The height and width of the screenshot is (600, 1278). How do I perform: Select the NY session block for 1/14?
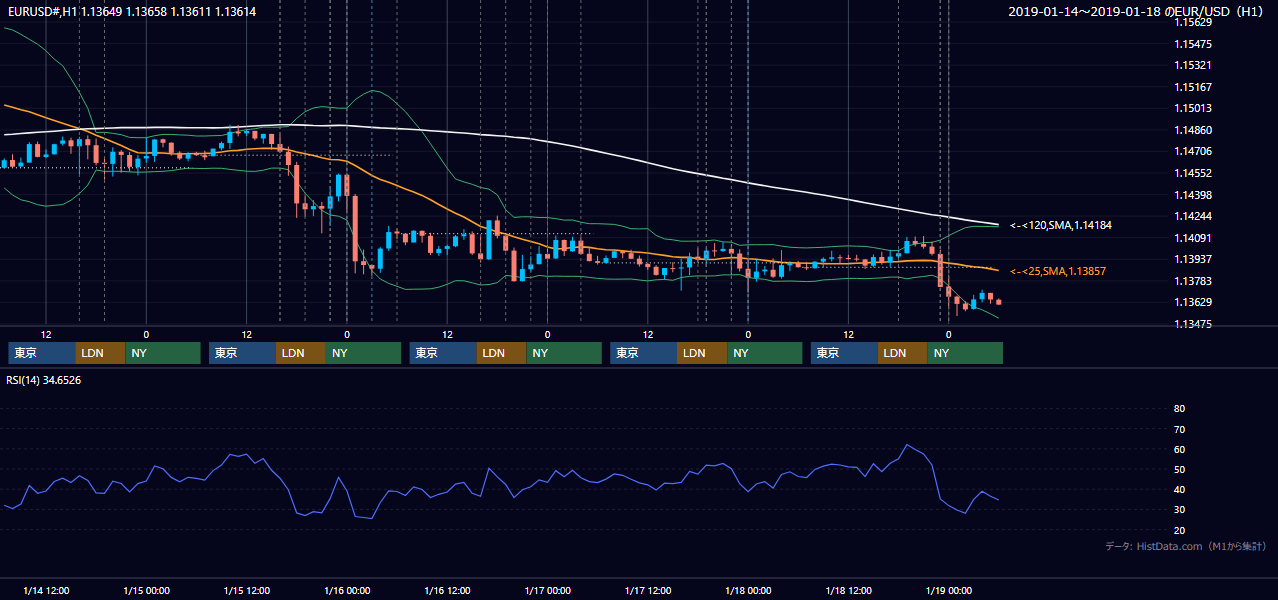click(163, 353)
